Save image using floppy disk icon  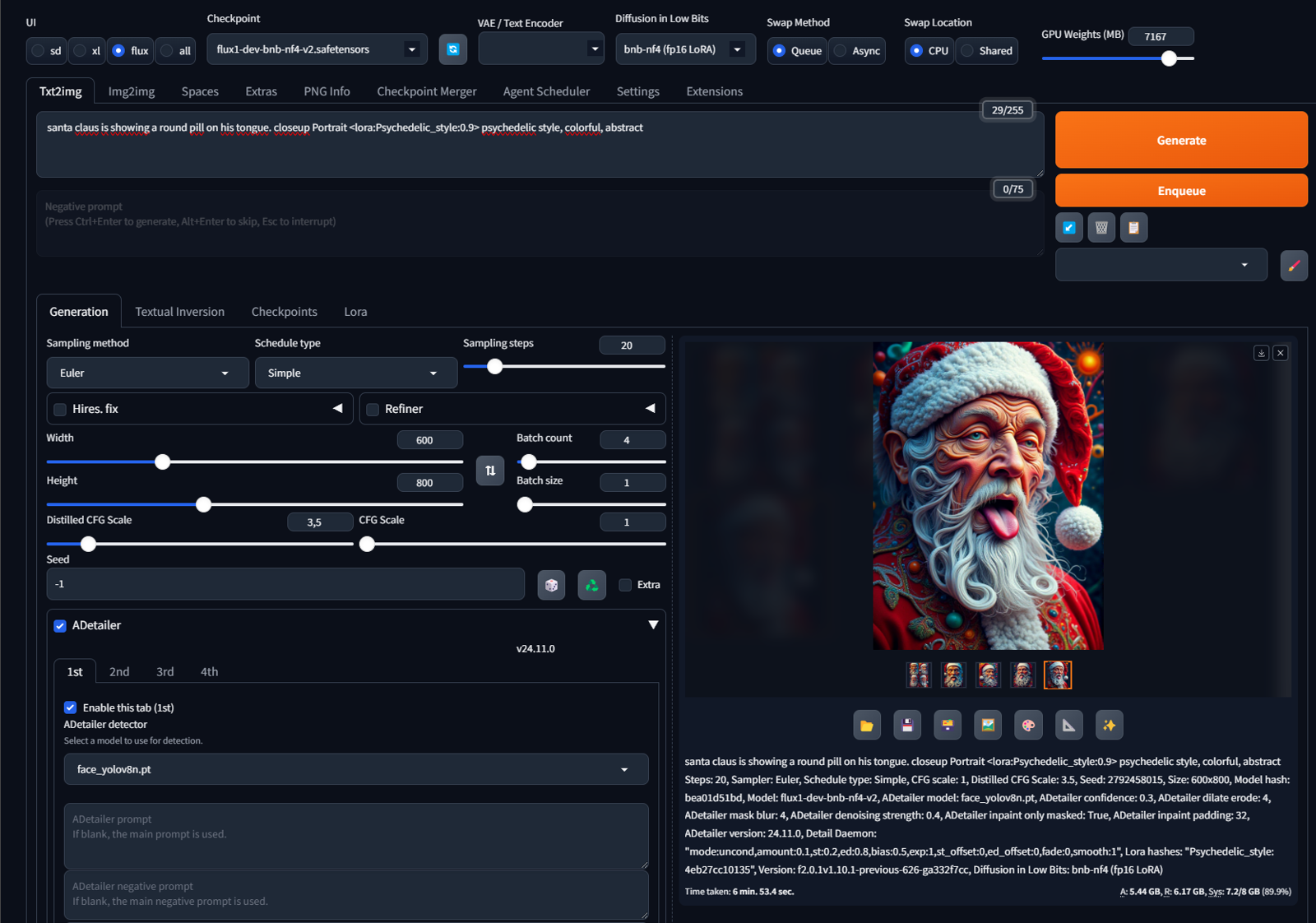[x=907, y=725]
